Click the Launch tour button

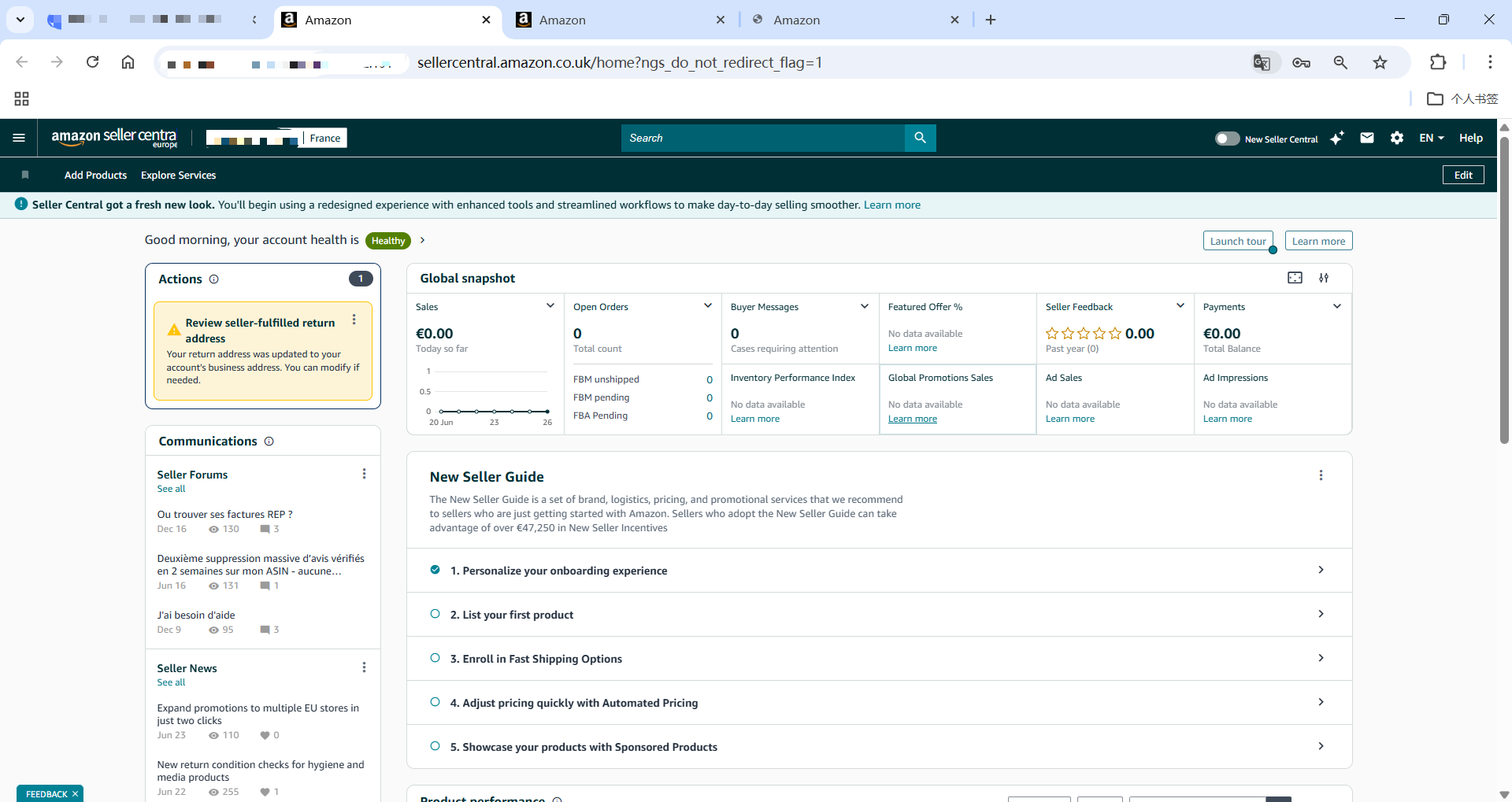[x=1238, y=241]
